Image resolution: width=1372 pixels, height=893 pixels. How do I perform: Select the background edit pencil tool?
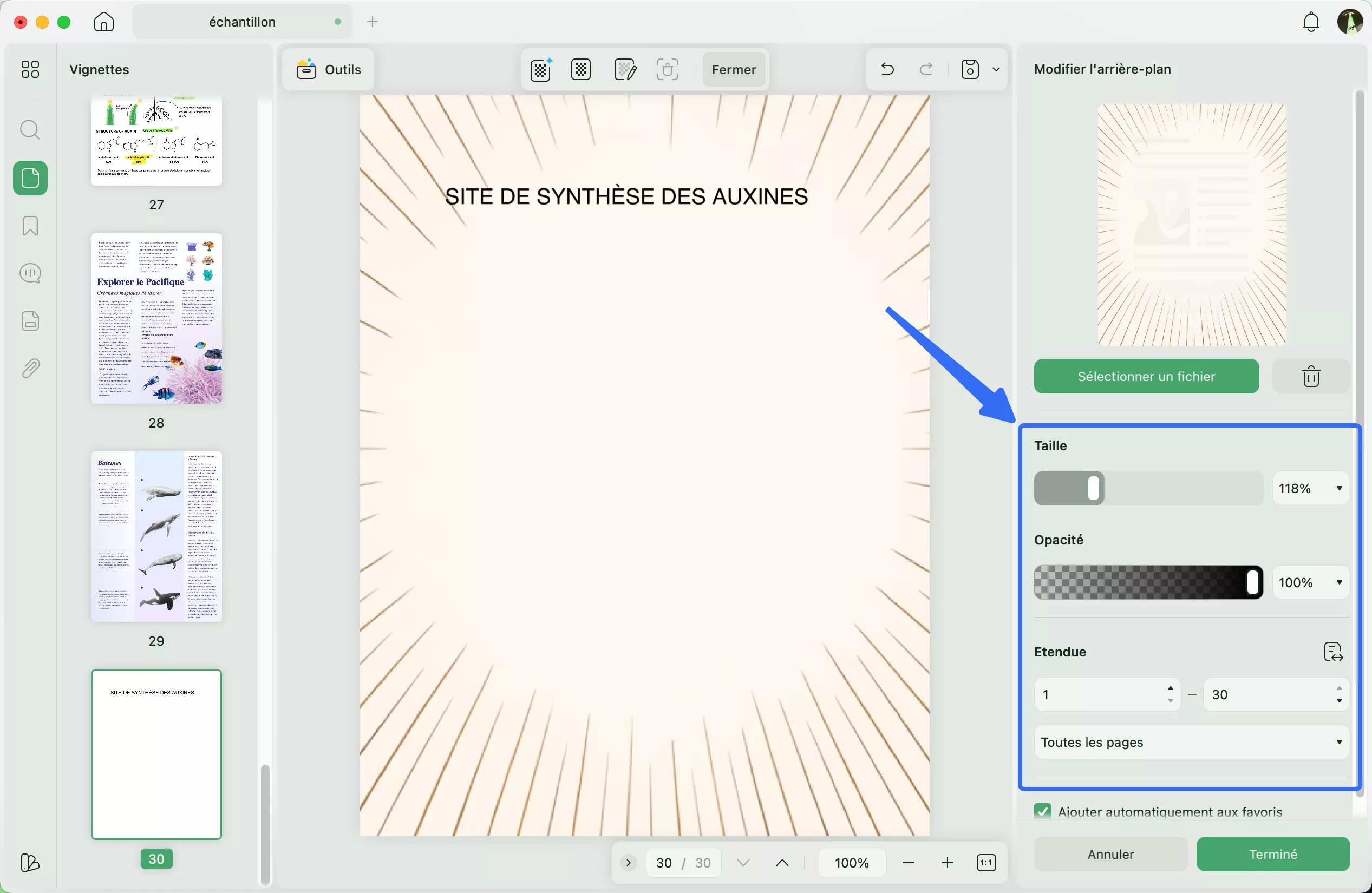[625, 69]
